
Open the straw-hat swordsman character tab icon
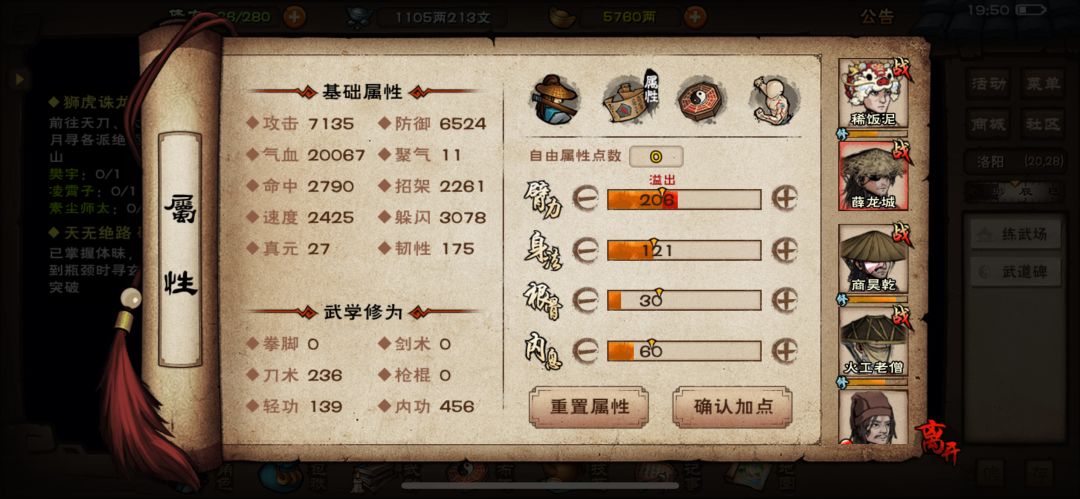click(554, 99)
